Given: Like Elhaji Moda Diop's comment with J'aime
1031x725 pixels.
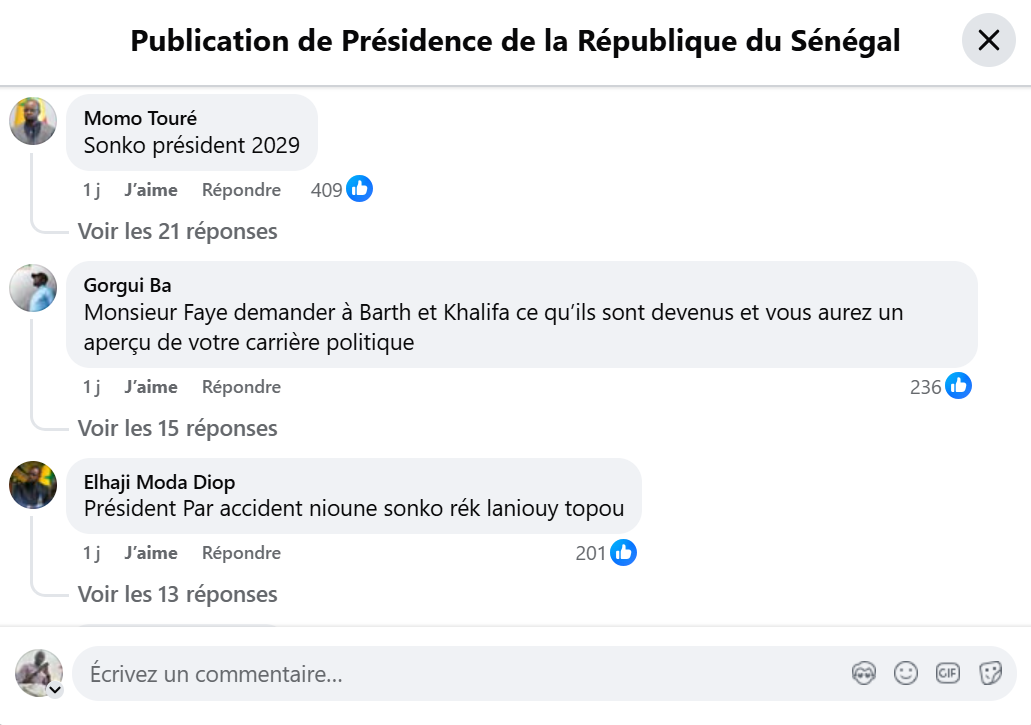Looking at the screenshot, I should pyautogui.click(x=151, y=553).
